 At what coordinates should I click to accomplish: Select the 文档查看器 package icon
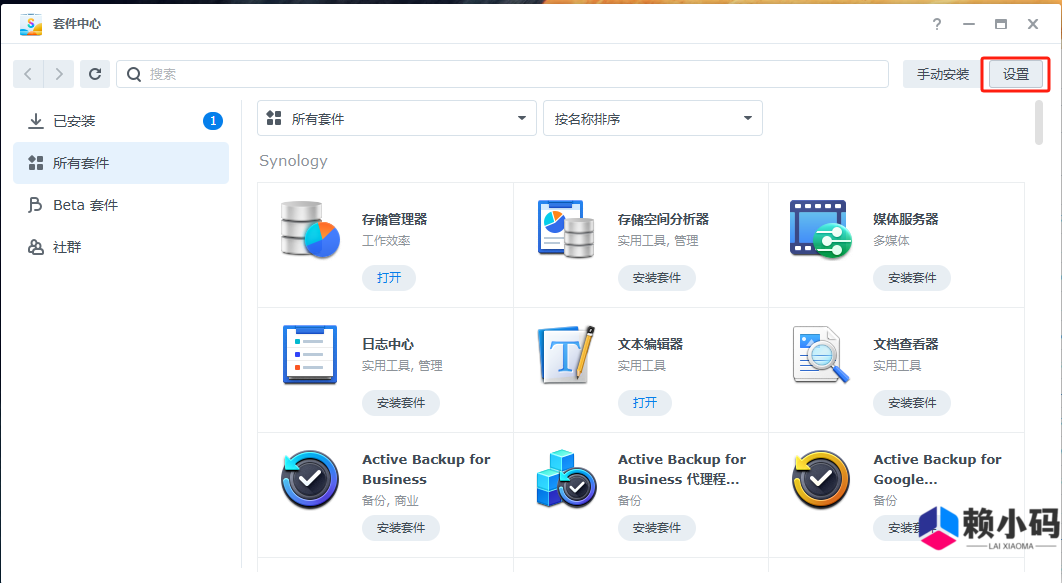click(821, 354)
